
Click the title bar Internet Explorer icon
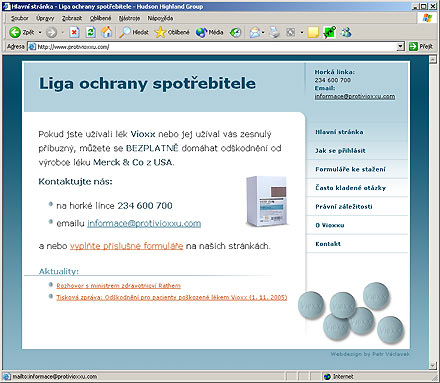tap(6, 6)
